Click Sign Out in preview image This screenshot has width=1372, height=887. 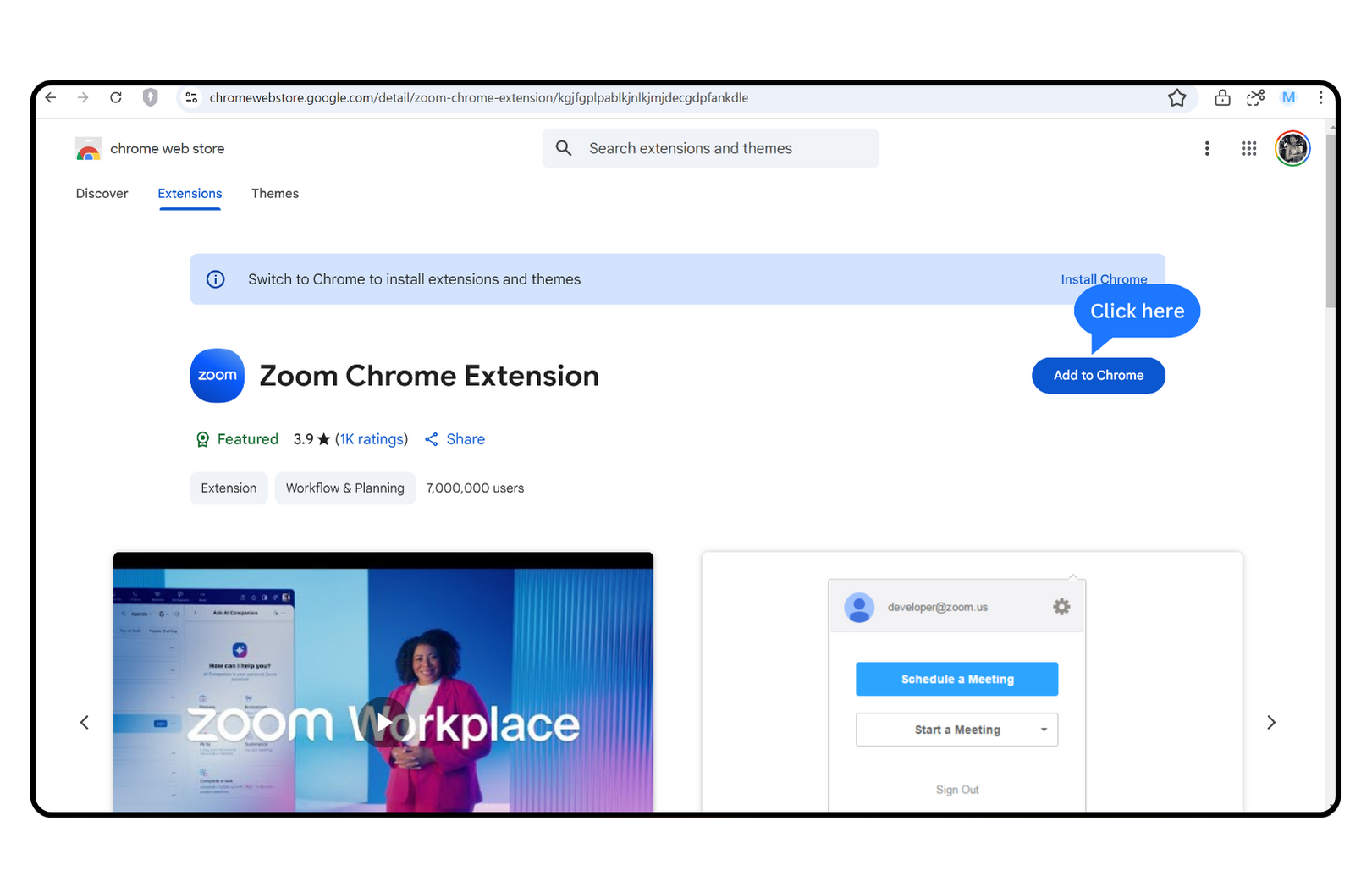957,790
